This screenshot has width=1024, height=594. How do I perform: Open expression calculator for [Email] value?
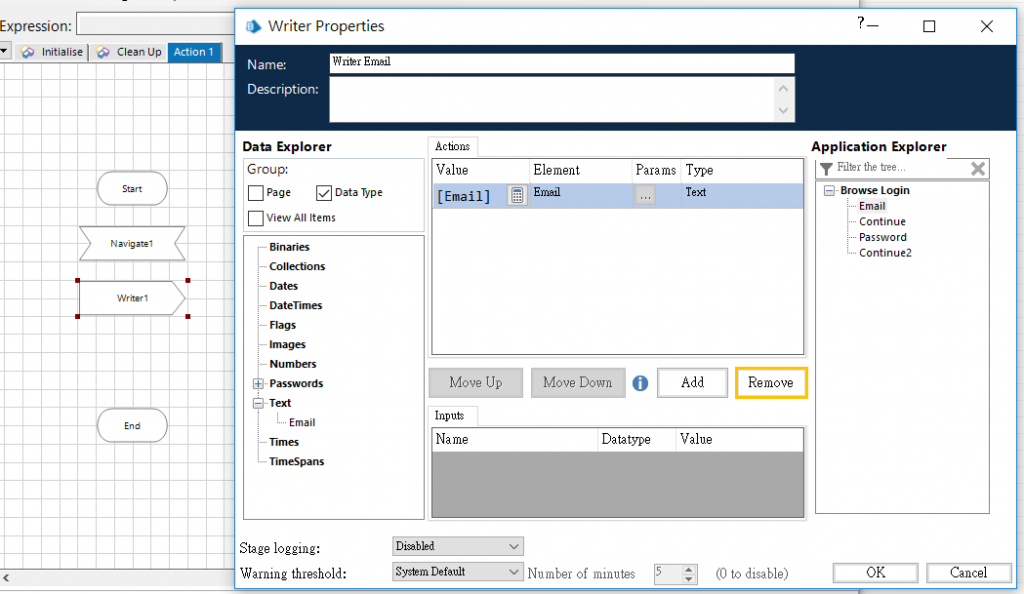tap(517, 195)
